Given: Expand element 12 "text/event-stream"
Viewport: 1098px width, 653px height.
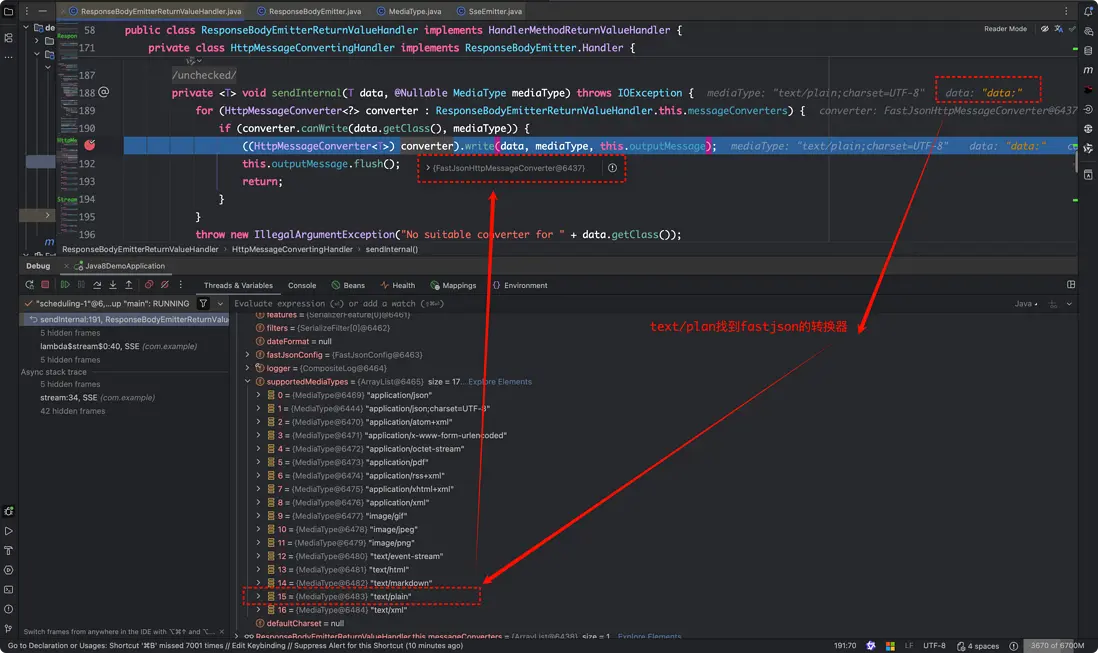Looking at the screenshot, I should (x=258, y=556).
